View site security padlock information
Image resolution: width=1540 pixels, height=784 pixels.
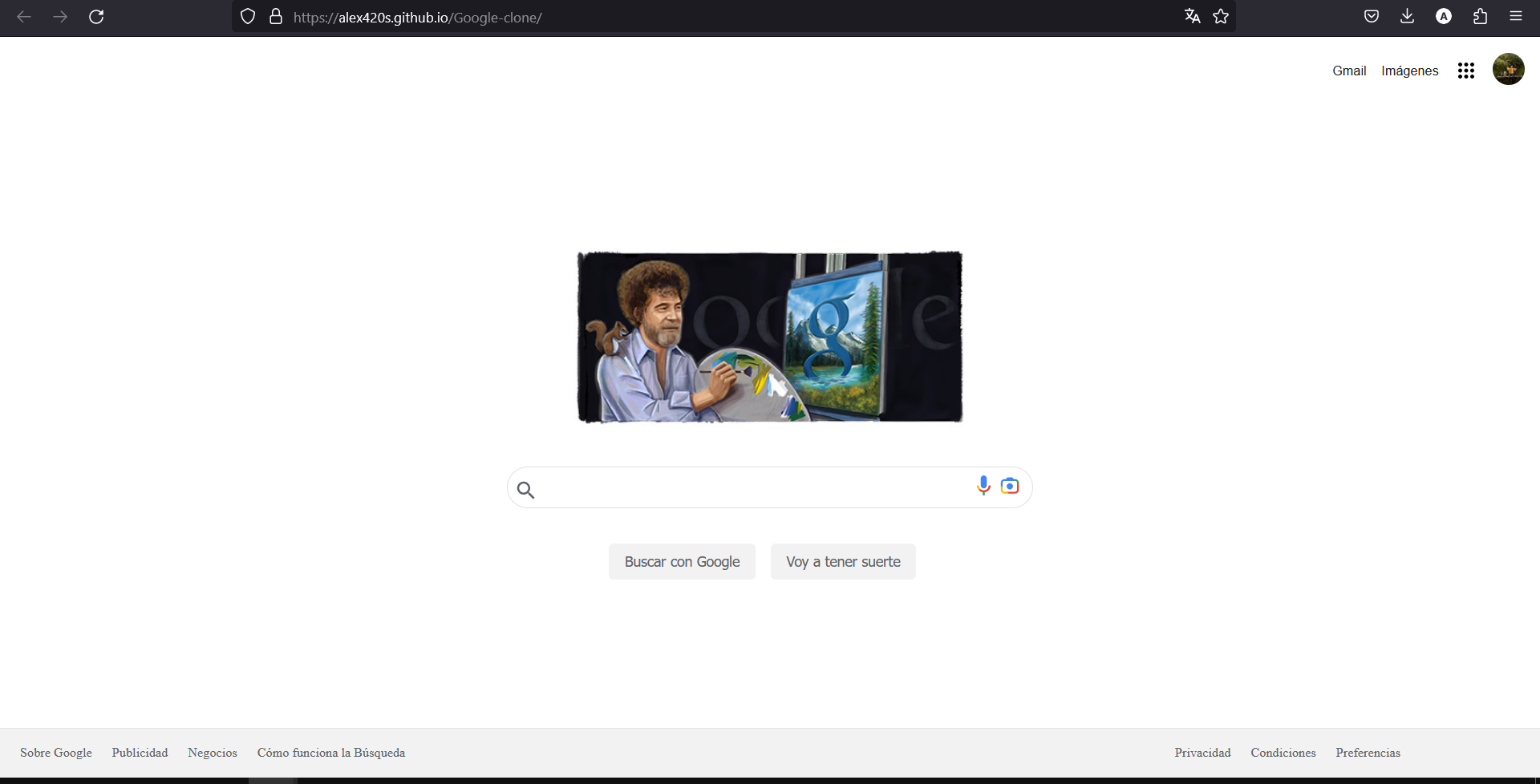pos(276,17)
